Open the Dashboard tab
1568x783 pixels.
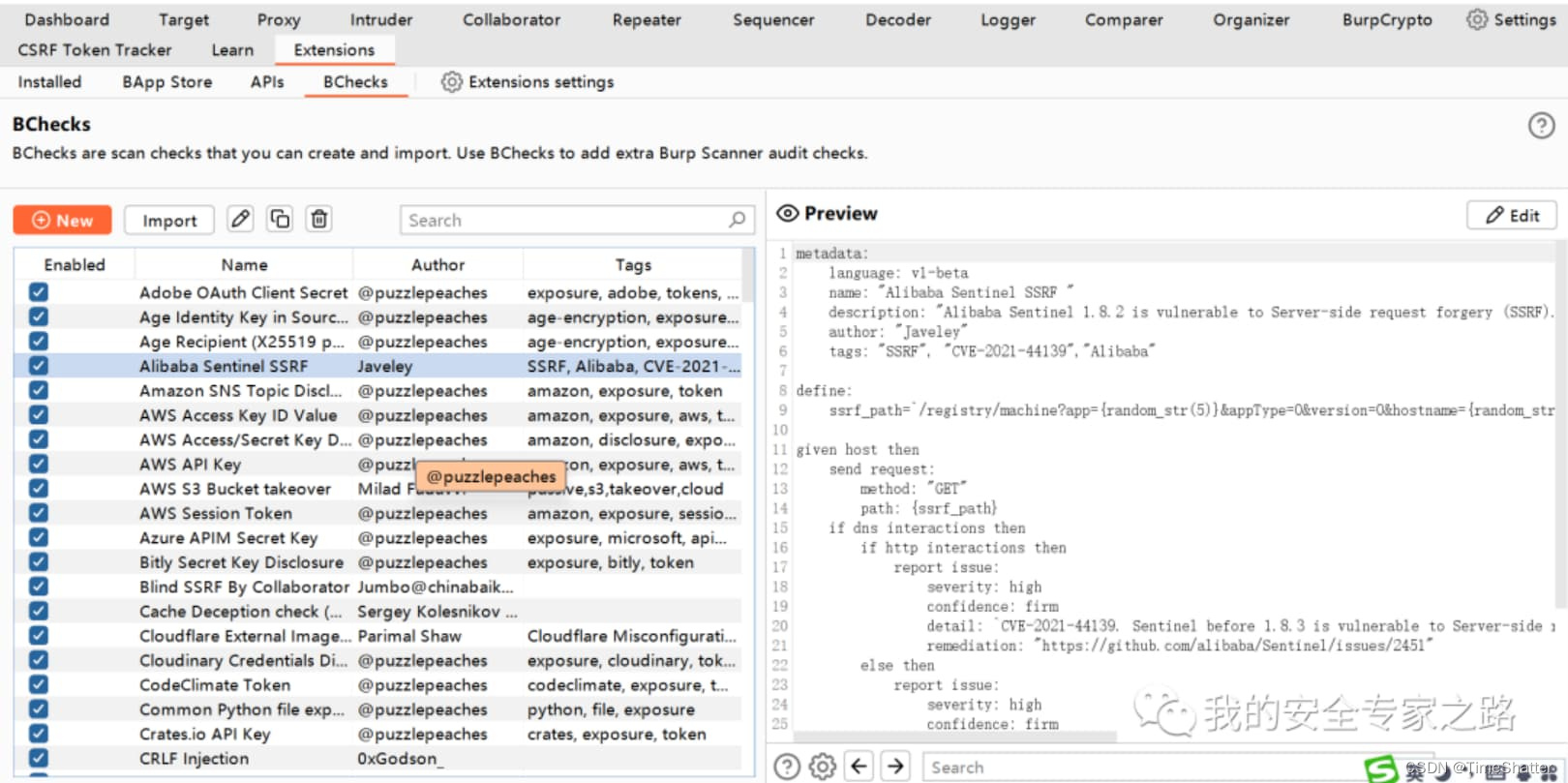67,19
